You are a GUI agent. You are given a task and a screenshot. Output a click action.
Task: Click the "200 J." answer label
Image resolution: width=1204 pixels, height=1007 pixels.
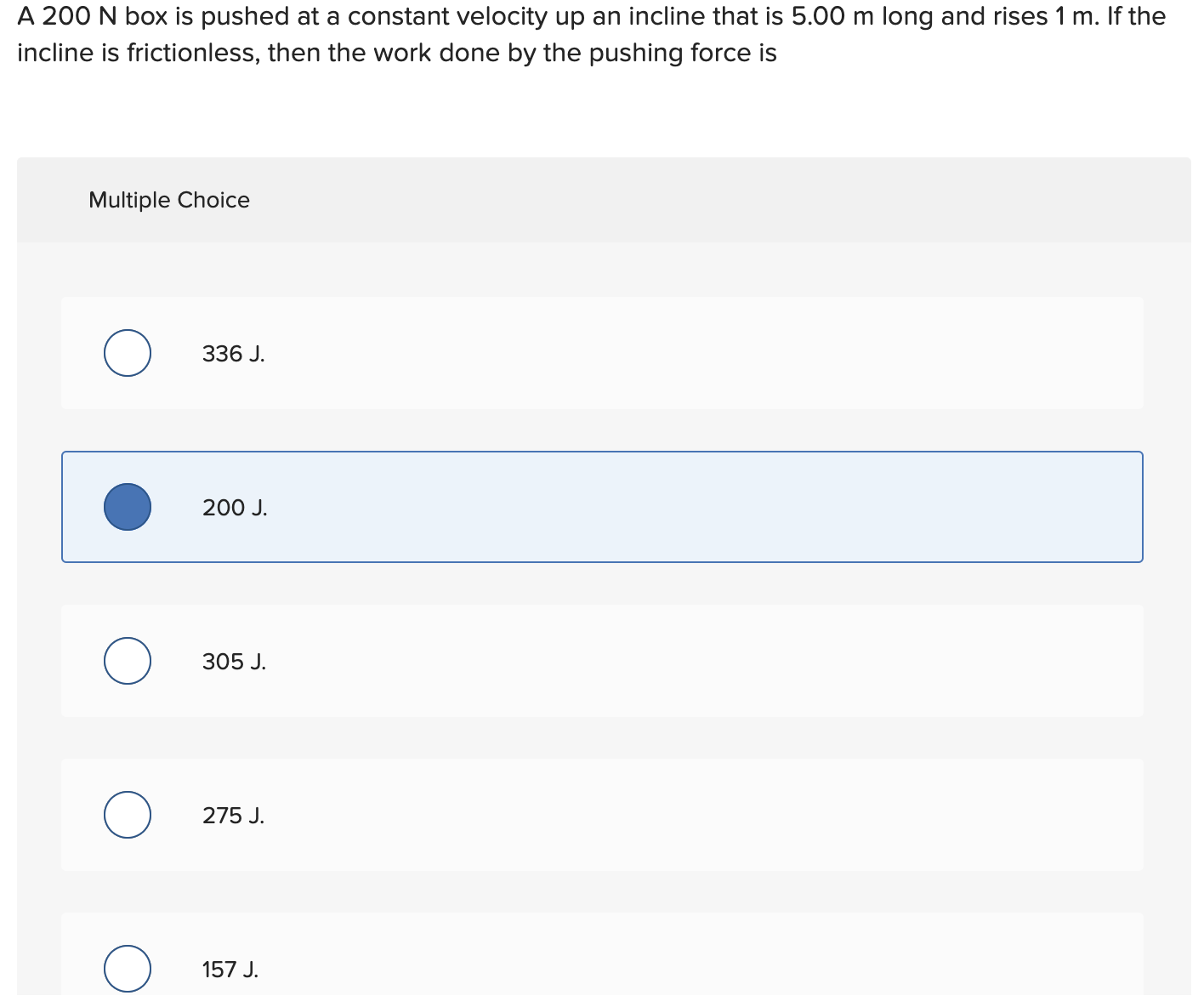click(235, 508)
